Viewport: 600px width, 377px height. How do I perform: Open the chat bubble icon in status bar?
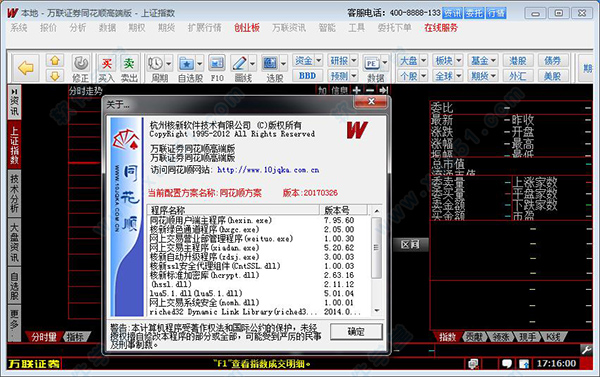click(507, 363)
